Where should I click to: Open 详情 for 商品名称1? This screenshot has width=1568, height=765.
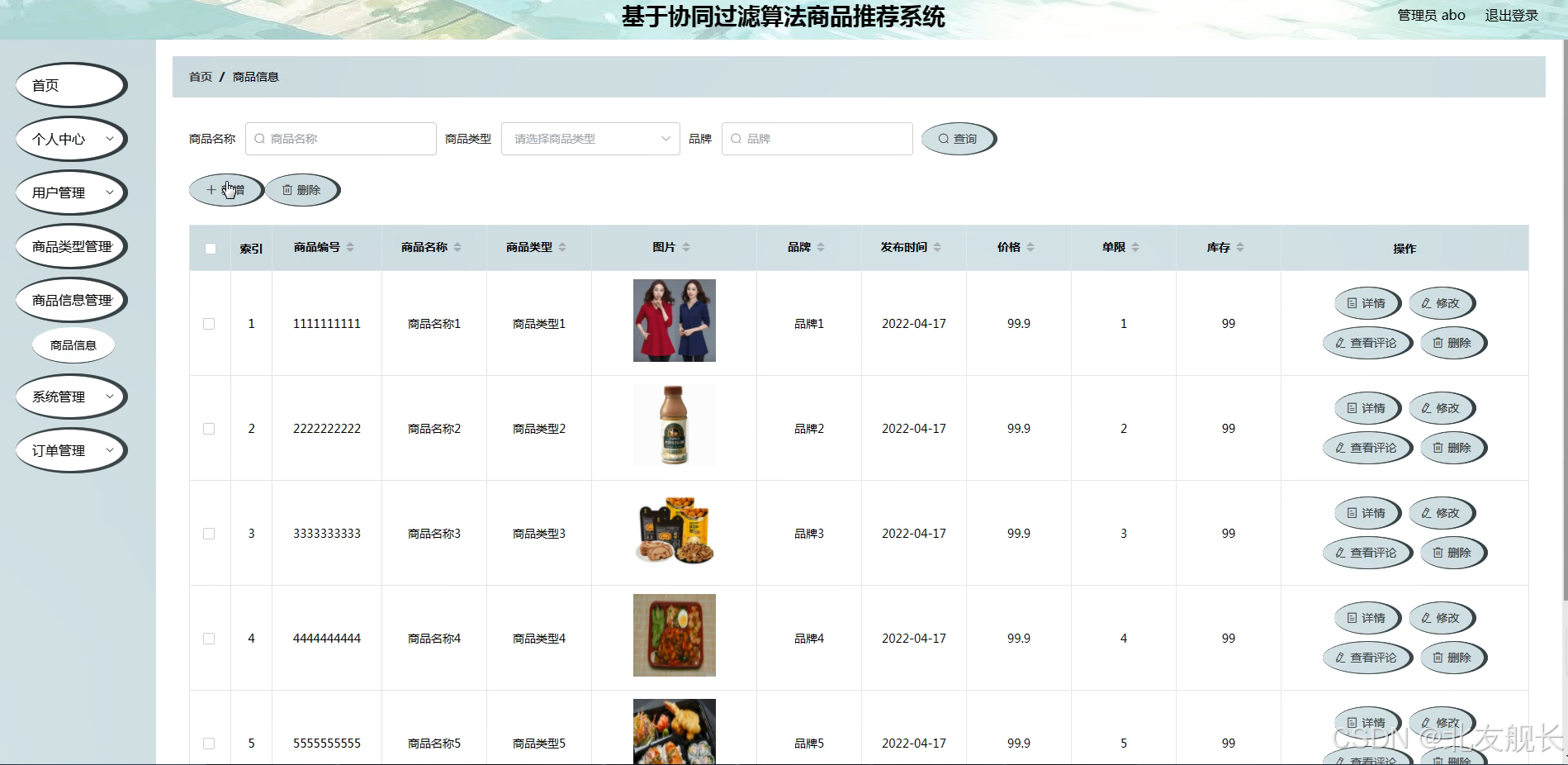coord(1367,302)
